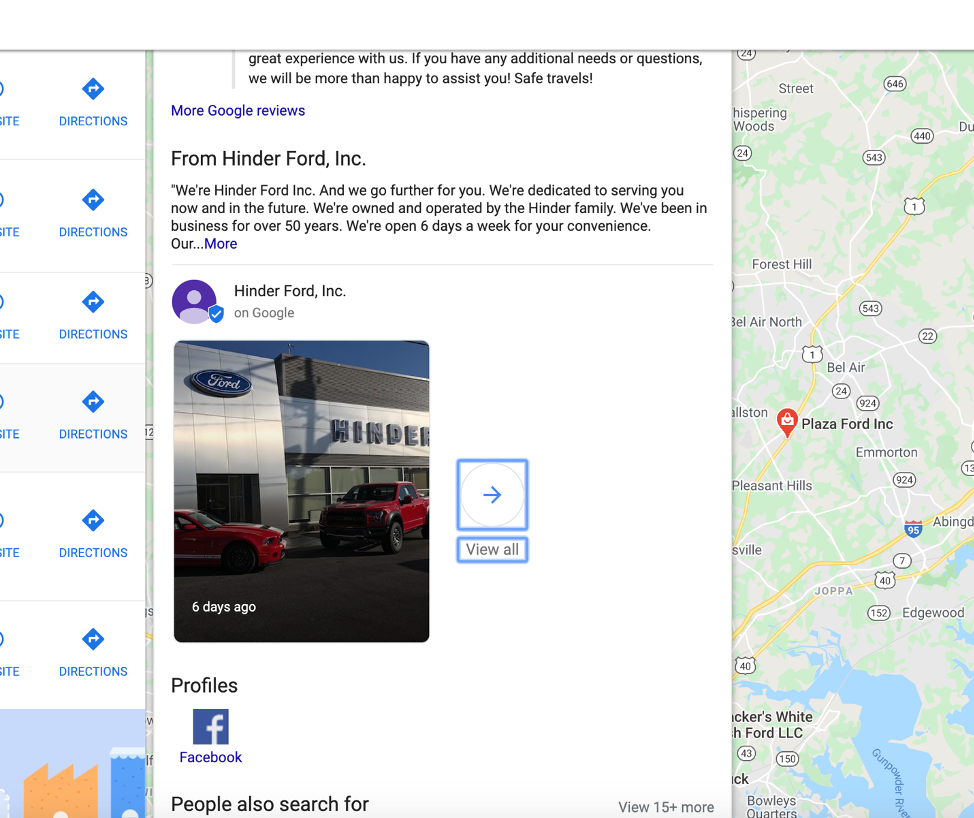Image resolution: width=974 pixels, height=818 pixels.
Task: Click Tucker's White Marsh Ford LLC map label
Action: (x=770, y=725)
